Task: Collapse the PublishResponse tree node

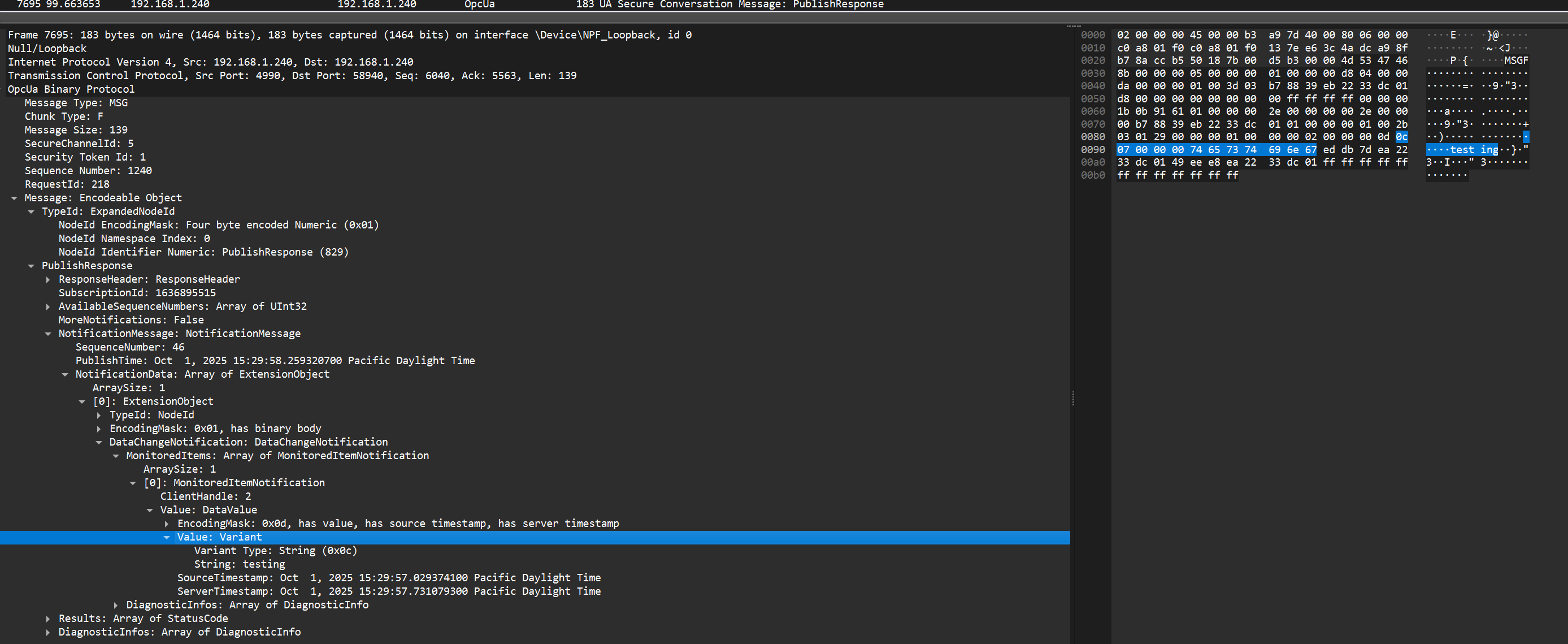Action: [31, 266]
